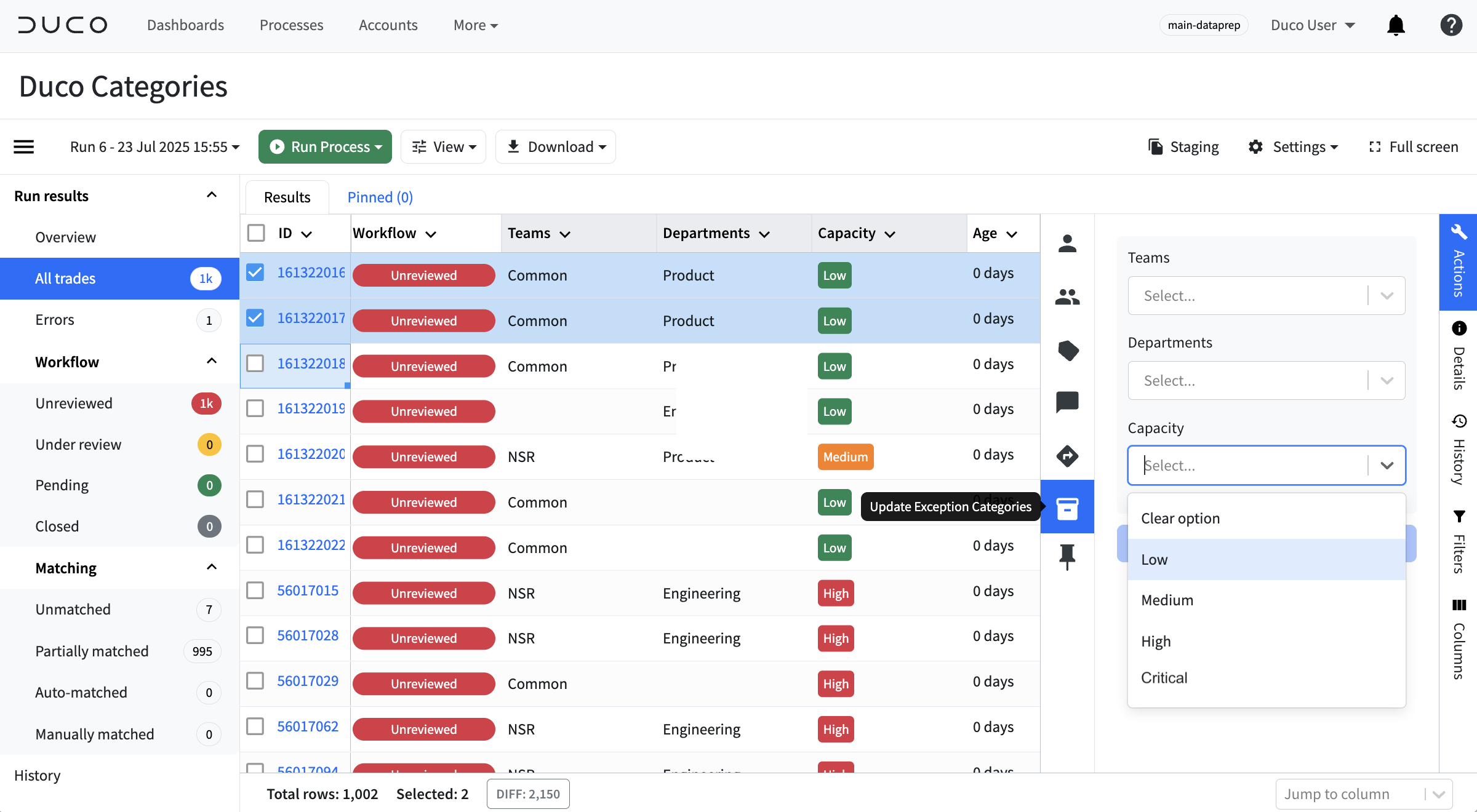The image size is (1477, 812).
Task: Open the Departments select dropdown
Action: (x=1267, y=381)
